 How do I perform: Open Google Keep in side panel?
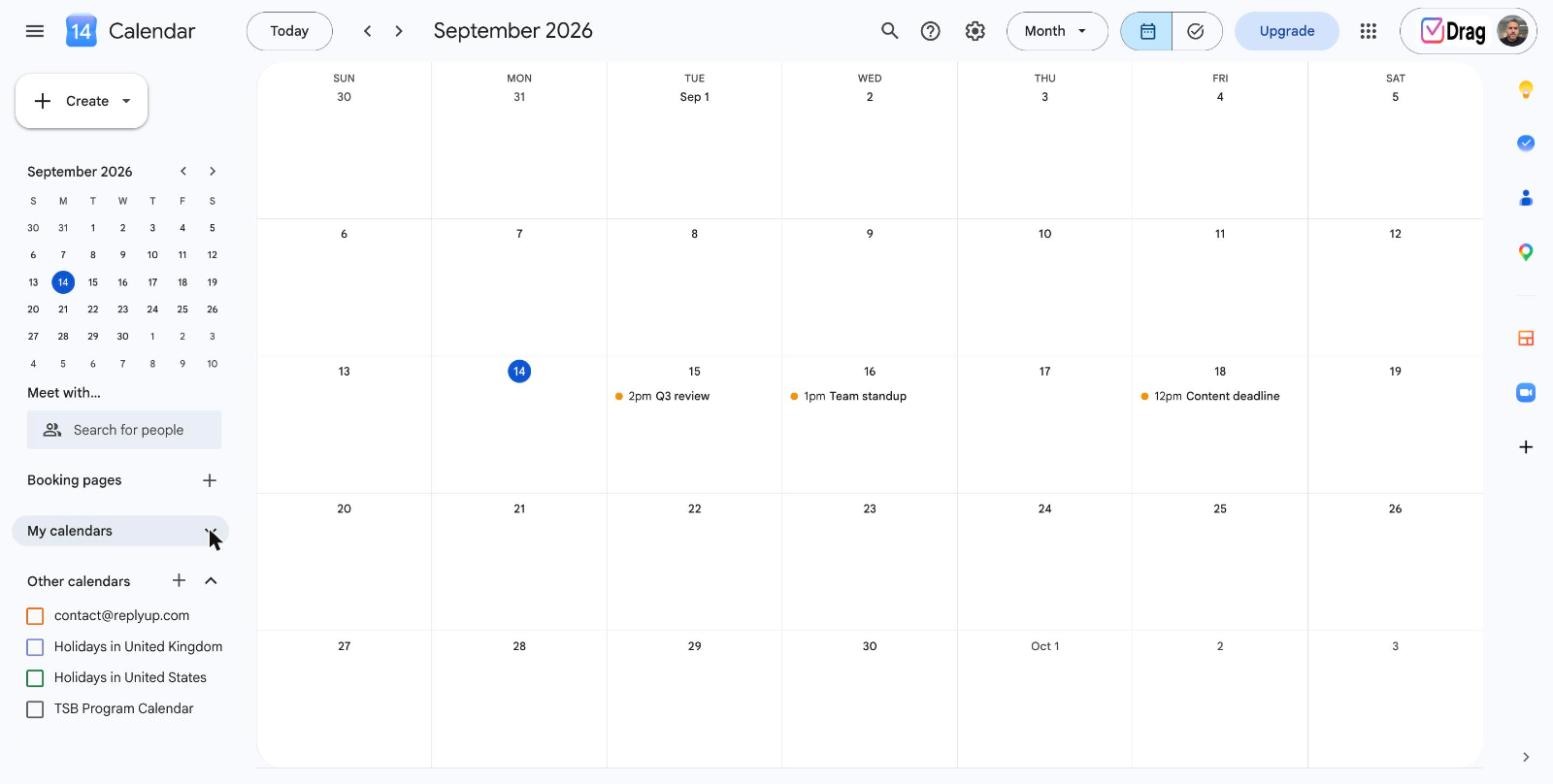pyautogui.click(x=1526, y=90)
